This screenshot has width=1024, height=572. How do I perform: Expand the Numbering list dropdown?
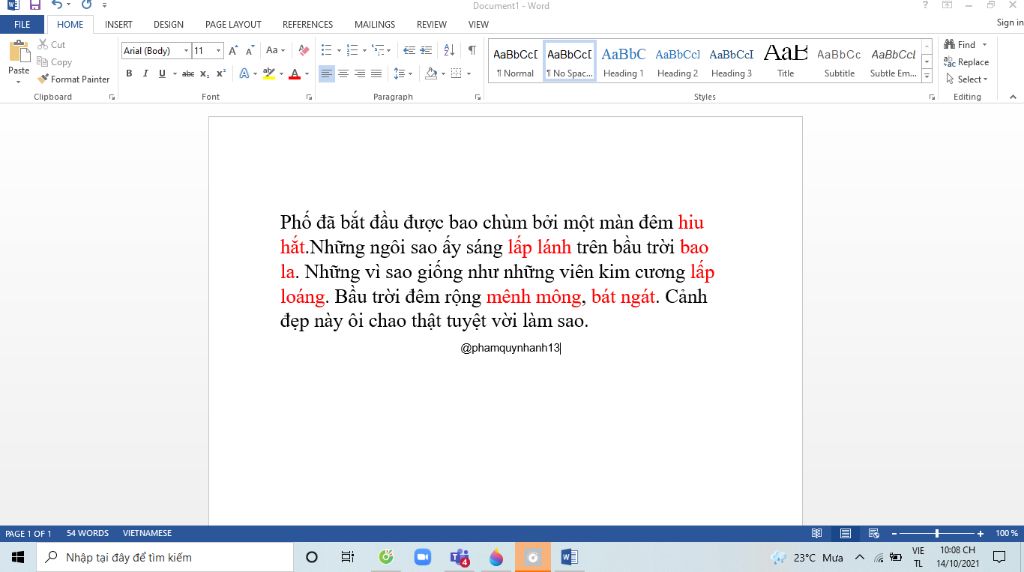pyautogui.click(x=364, y=50)
